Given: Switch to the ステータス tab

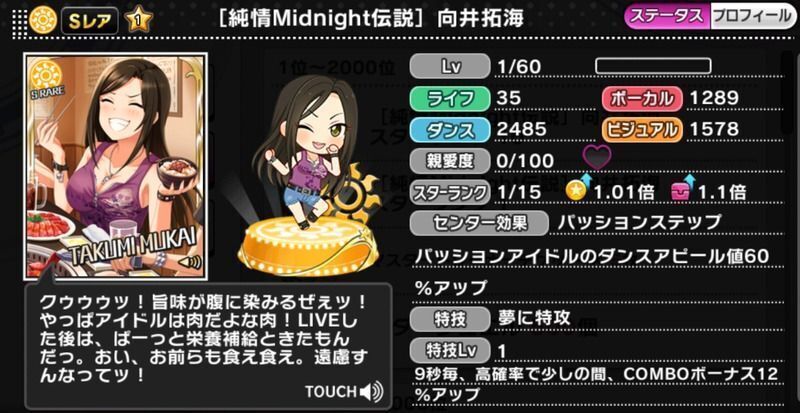Looking at the screenshot, I should tap(667, 17).
